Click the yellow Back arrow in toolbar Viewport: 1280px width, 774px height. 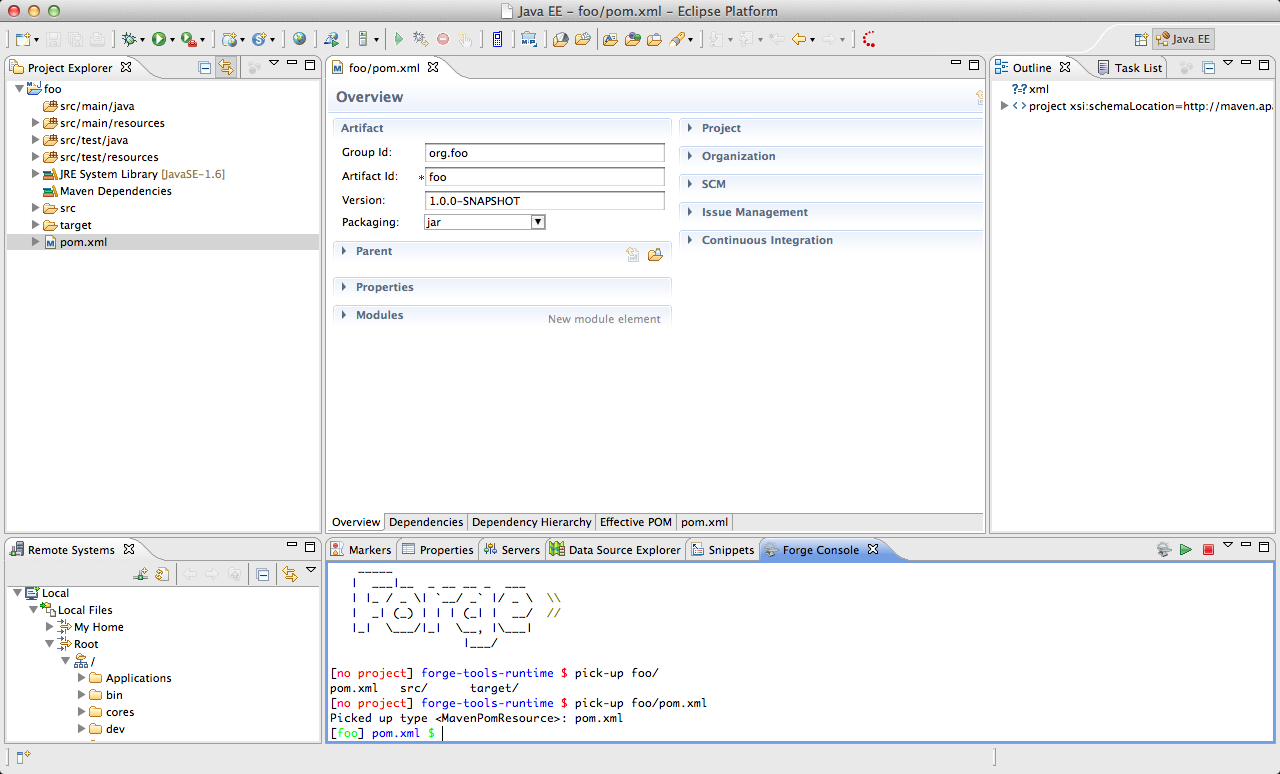pos(799,39)
